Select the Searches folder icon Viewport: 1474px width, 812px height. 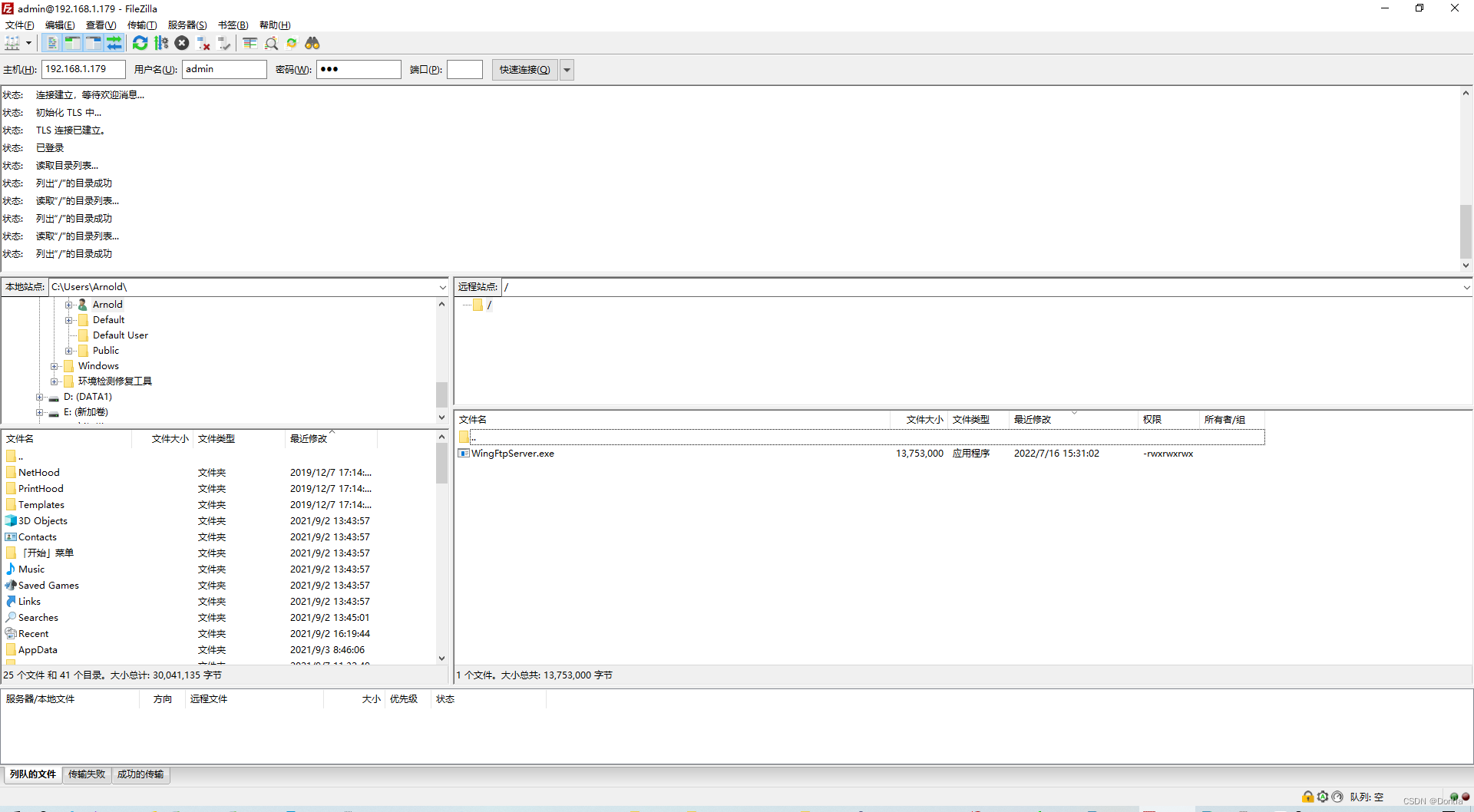click(x=11, y=618)
